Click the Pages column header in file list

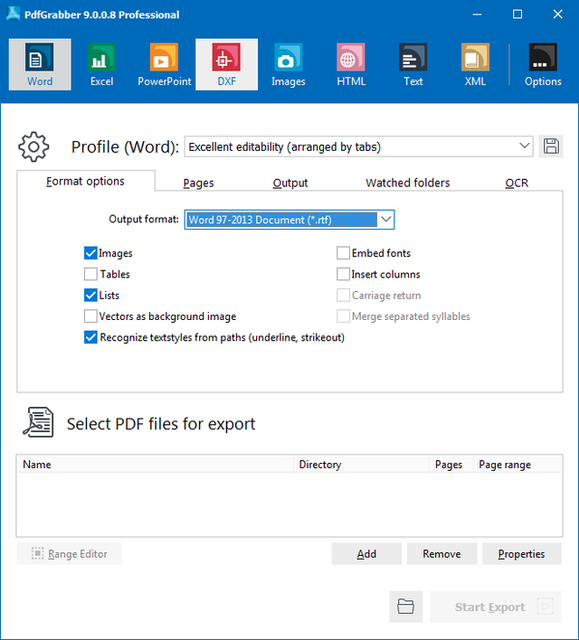[x=451, y=464]
